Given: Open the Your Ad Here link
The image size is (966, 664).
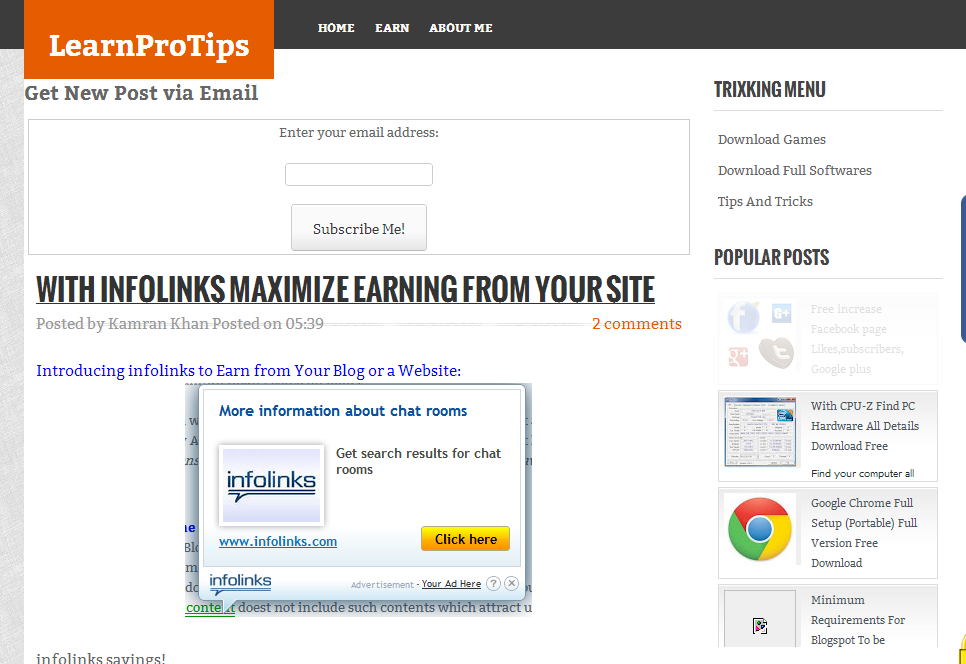Looking at the screenshot, I should (451, 584).
